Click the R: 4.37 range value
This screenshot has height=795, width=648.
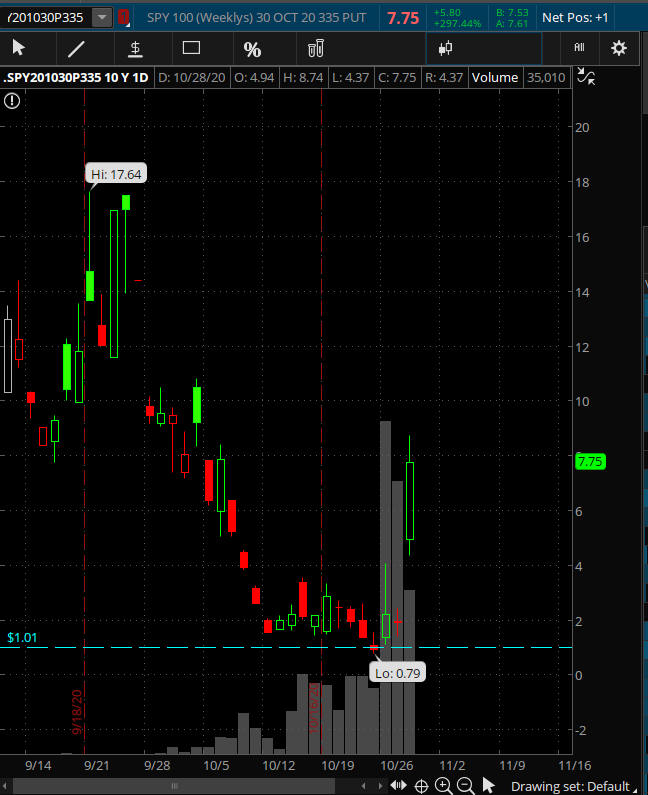pos(444,78)
